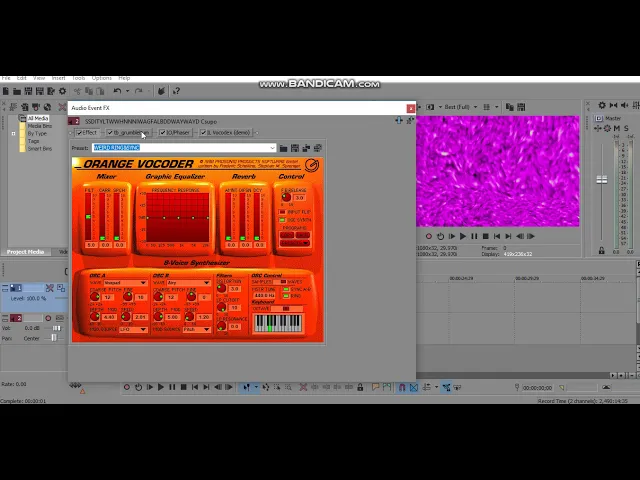Pause playback in the video preview transport
Image resolution: width=640 pixels, height=480 pixels.
coord(474,236)
